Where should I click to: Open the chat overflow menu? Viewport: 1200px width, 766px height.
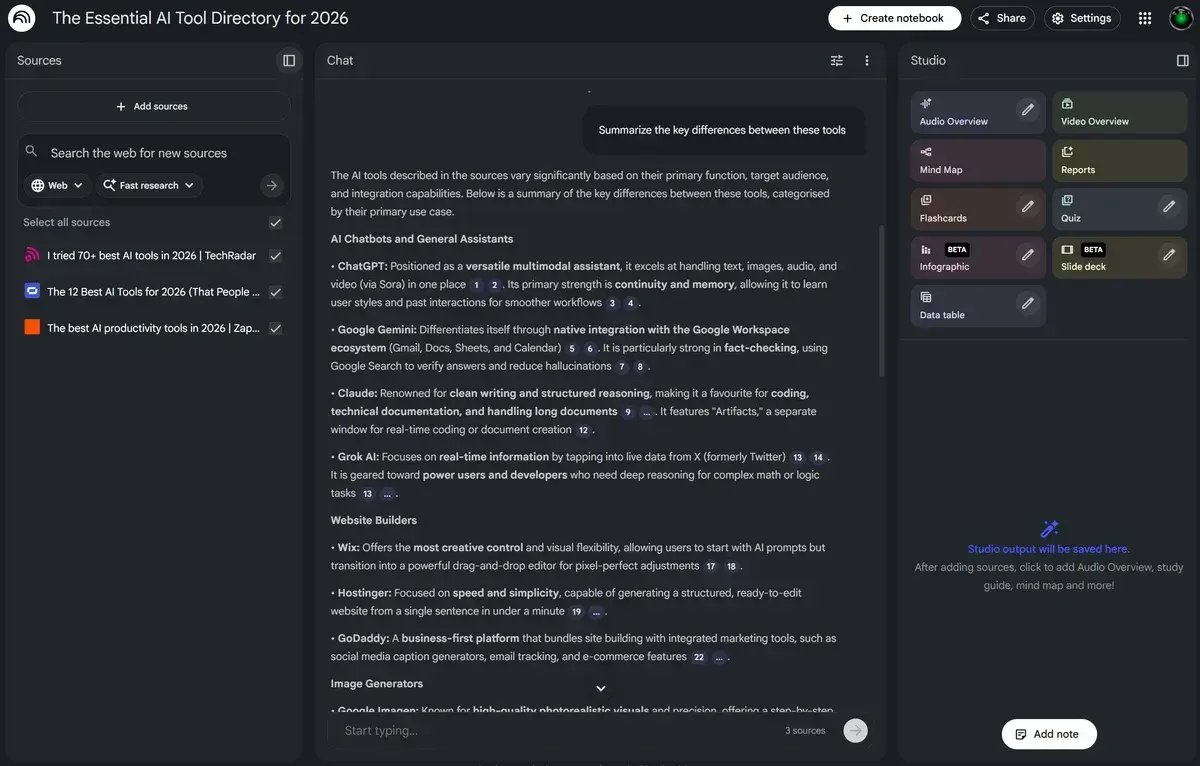point(866,60)
